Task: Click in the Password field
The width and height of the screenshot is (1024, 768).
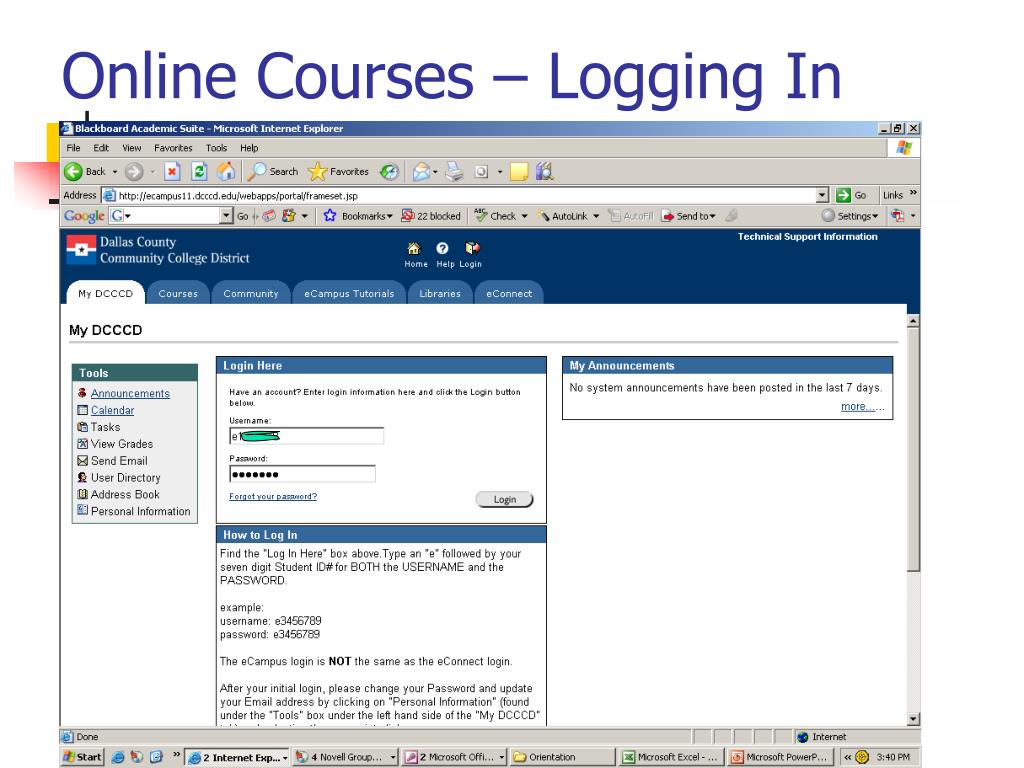Action: tap(302, 474)
